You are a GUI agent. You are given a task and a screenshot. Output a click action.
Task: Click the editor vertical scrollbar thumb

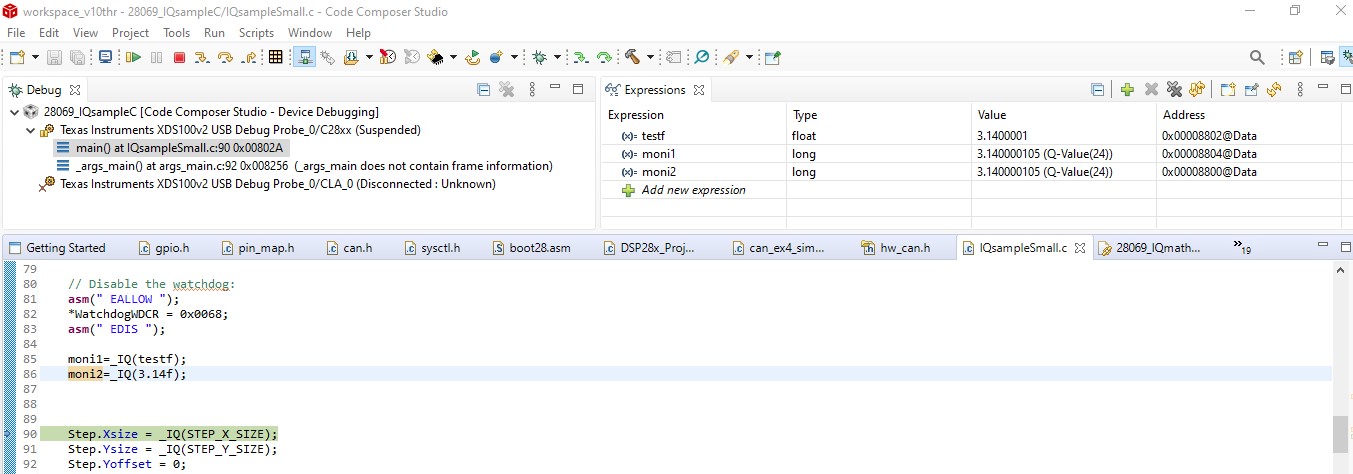(x=1340, y=435)
